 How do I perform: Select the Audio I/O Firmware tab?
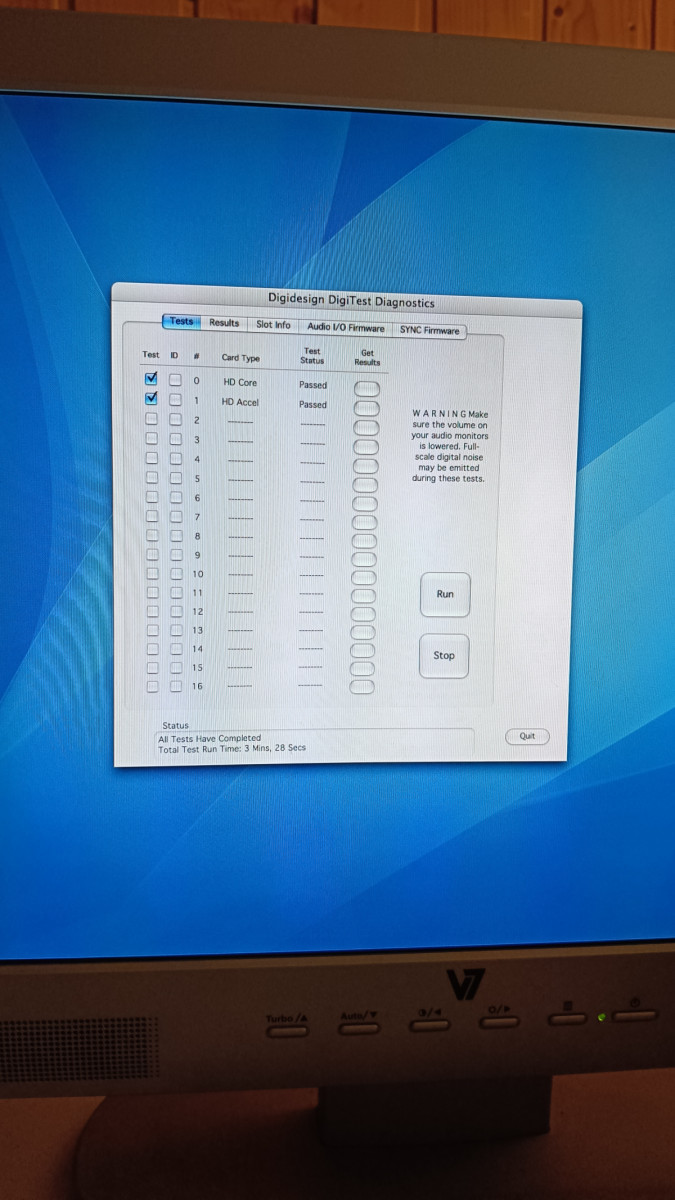point(345,327)
